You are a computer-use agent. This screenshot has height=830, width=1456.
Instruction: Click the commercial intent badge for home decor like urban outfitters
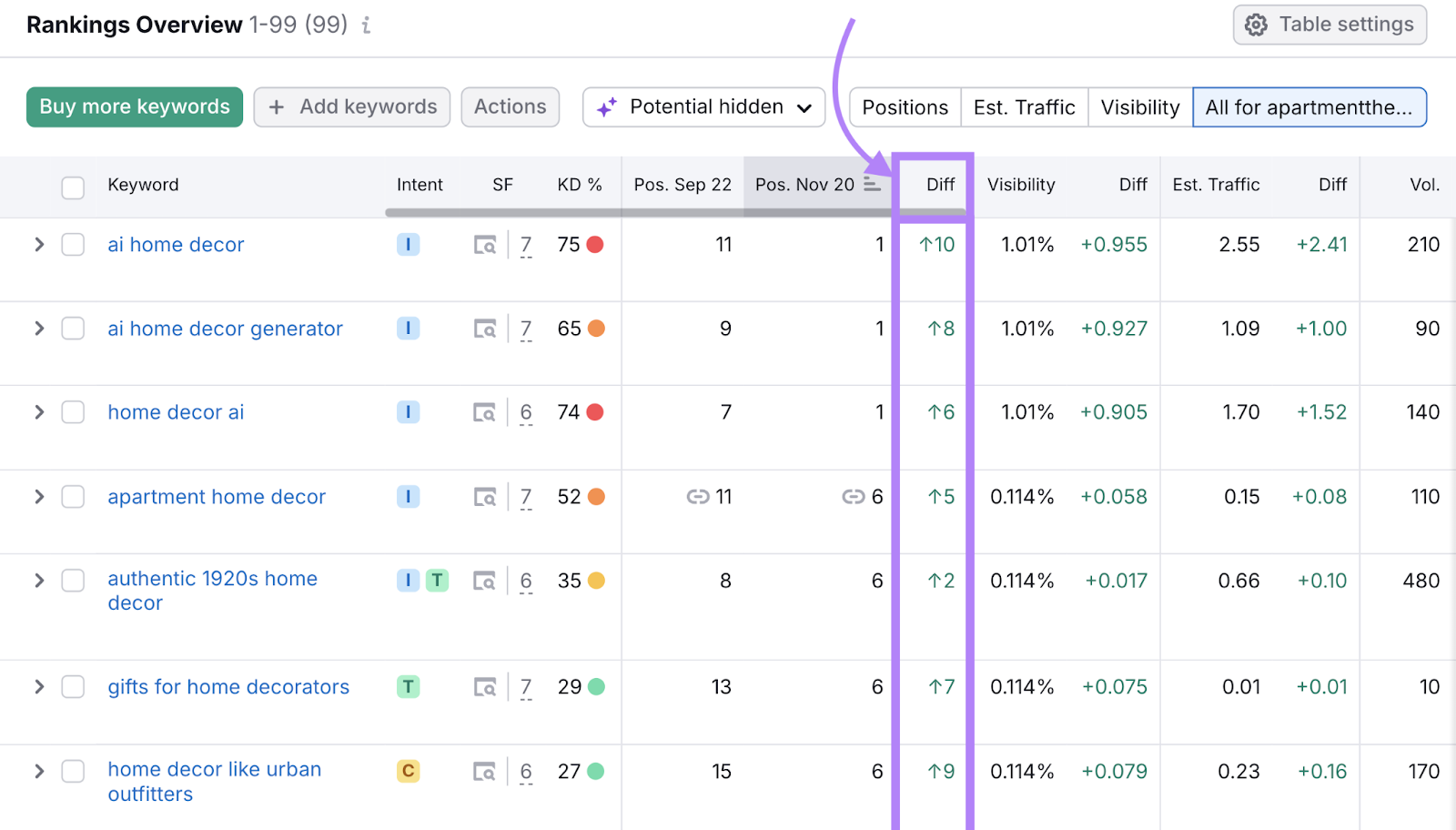pos(408,770)
